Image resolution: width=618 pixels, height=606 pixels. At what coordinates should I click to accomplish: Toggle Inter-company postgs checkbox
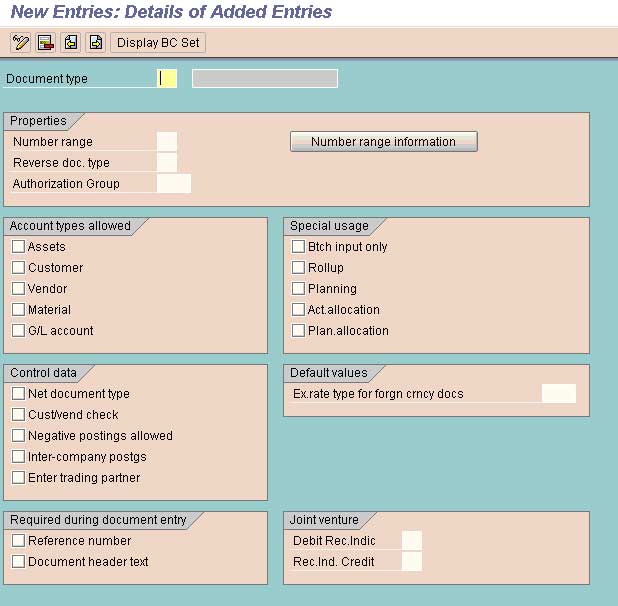[x=18, y=457]
